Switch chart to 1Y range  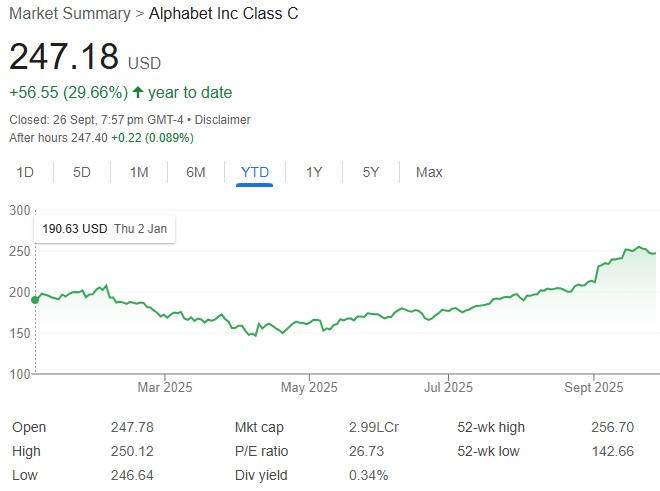click(314, 172)
